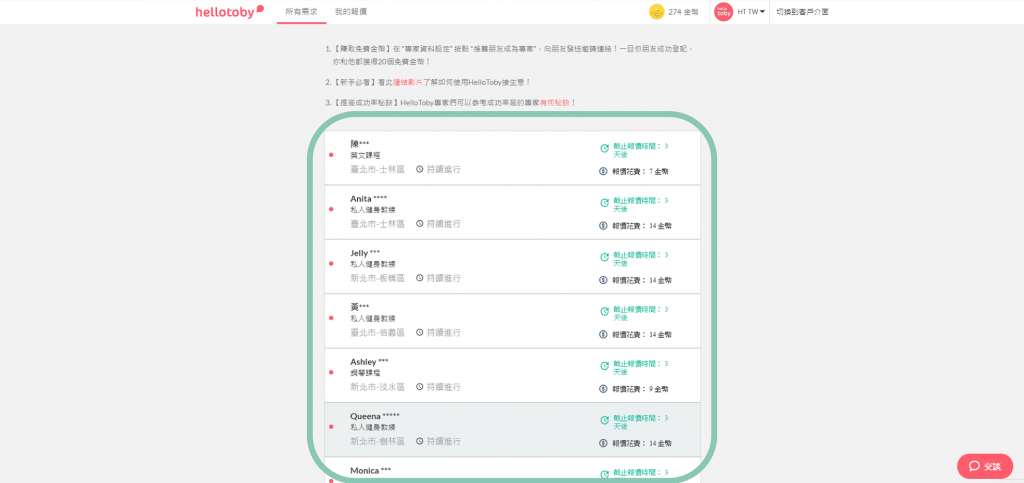Click 切換到客戶介面 link in header
Image resolution: width=1024 pixels, height=483 pixels.
click(x=802, y=12)
